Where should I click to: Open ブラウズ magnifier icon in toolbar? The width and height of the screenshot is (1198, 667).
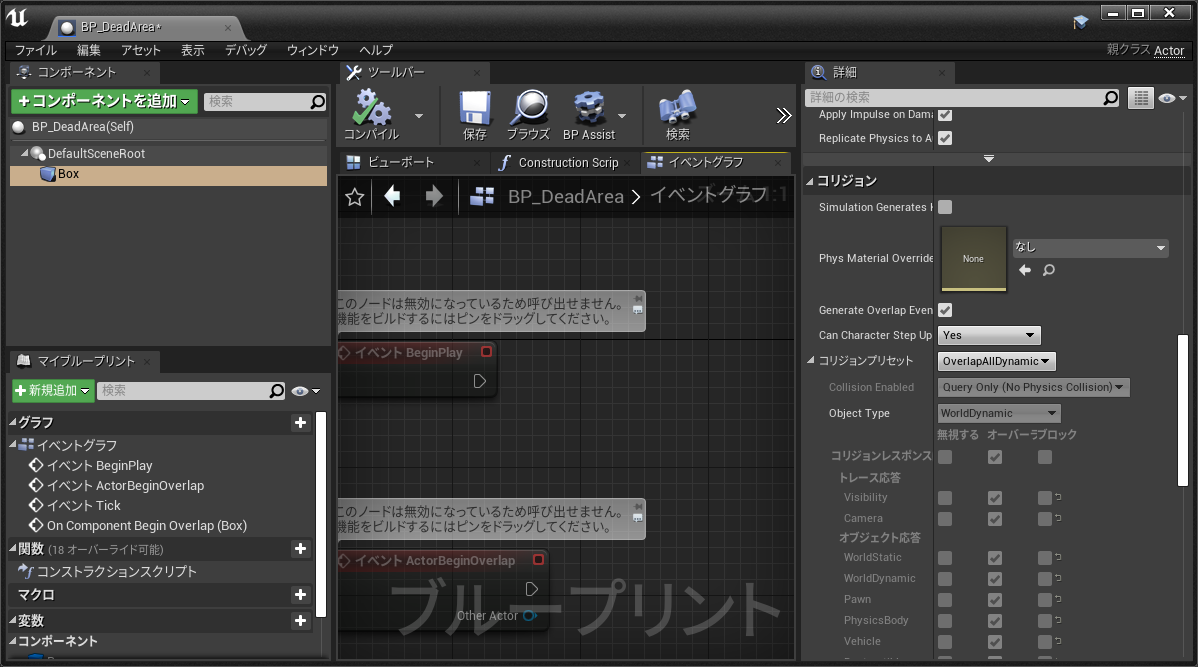point(529,108)
